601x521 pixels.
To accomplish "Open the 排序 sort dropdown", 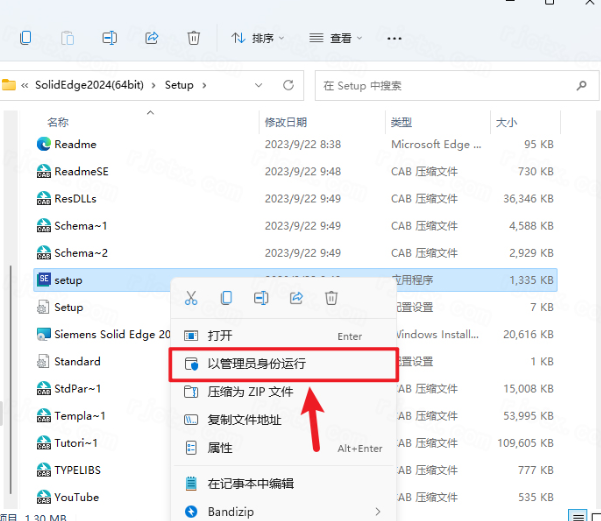I will click(x=257, y=38).
